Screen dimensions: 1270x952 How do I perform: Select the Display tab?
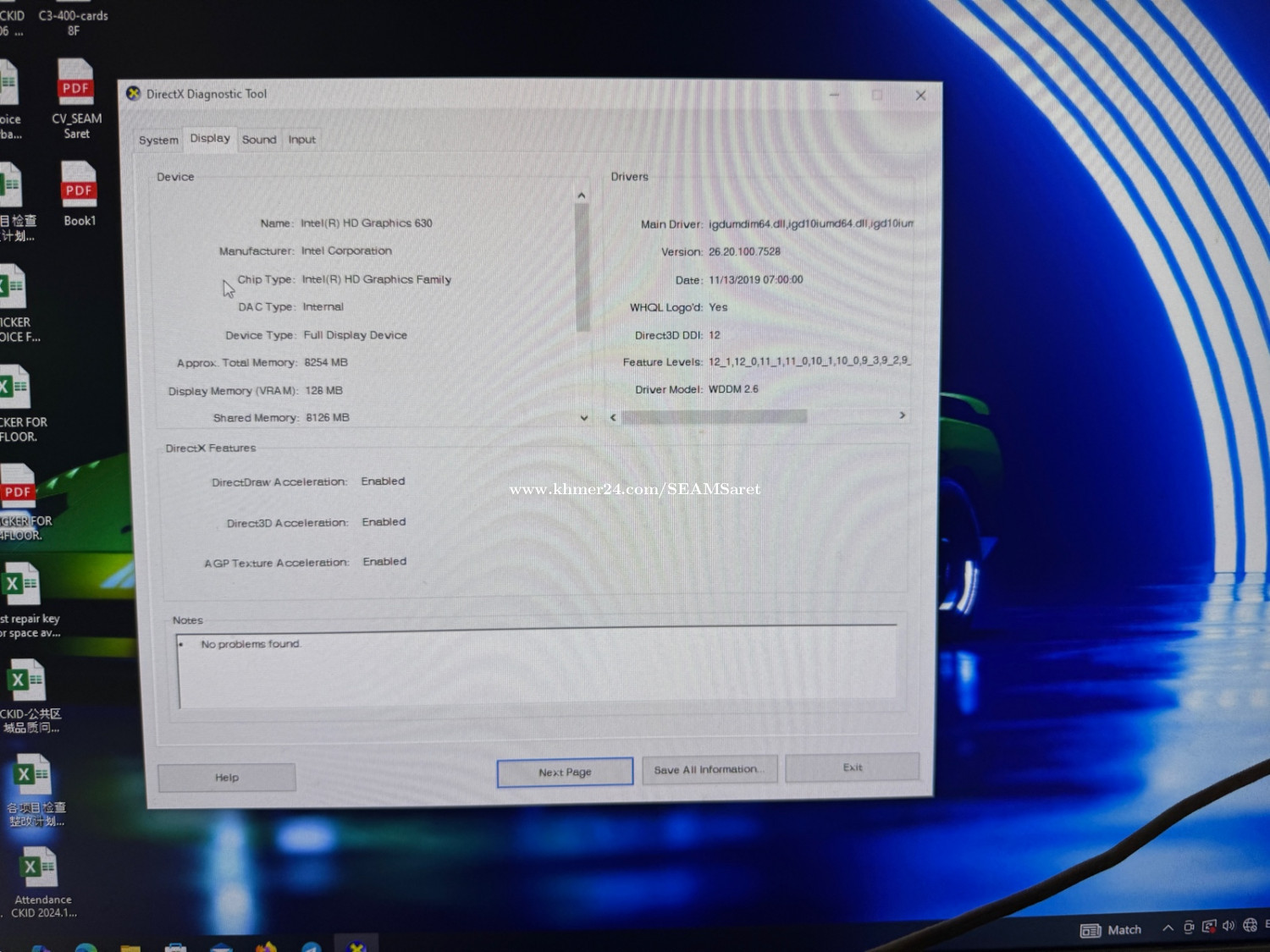[x=210, y=139]
